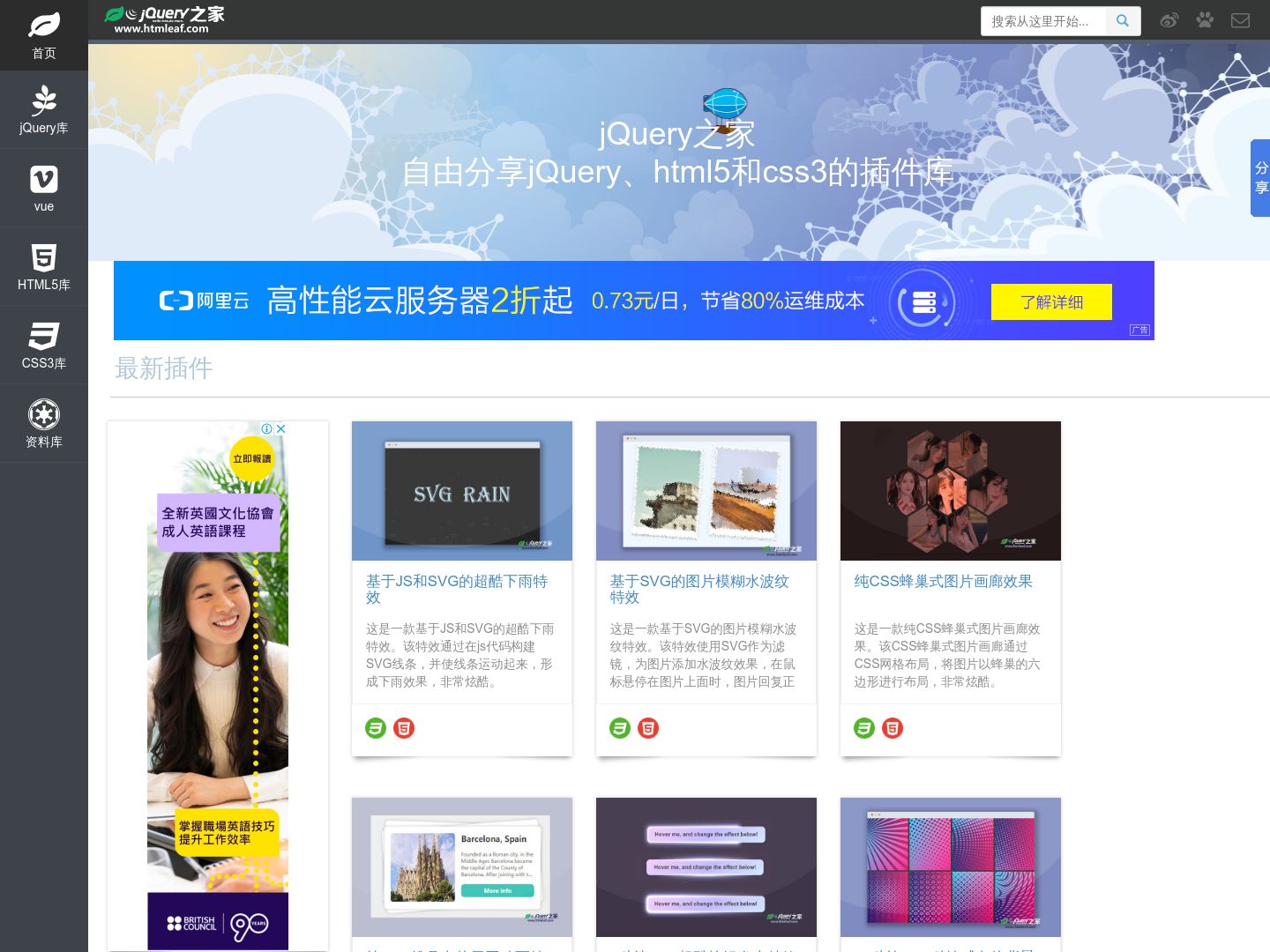This screenshot has height=952, width=1270.
Task: Click the 阿里云 logo in banner
Action: (x=205, y=301)
